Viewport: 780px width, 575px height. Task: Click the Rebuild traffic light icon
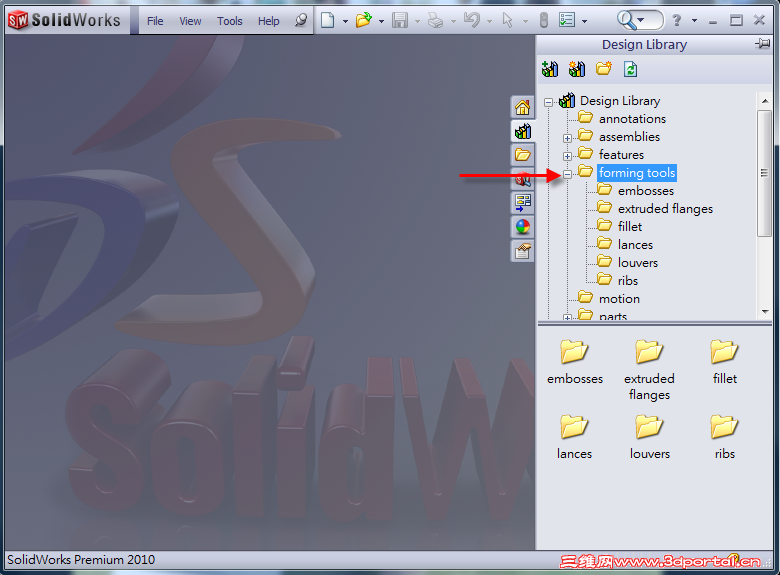pyautogui.click(x=544, y=20)
